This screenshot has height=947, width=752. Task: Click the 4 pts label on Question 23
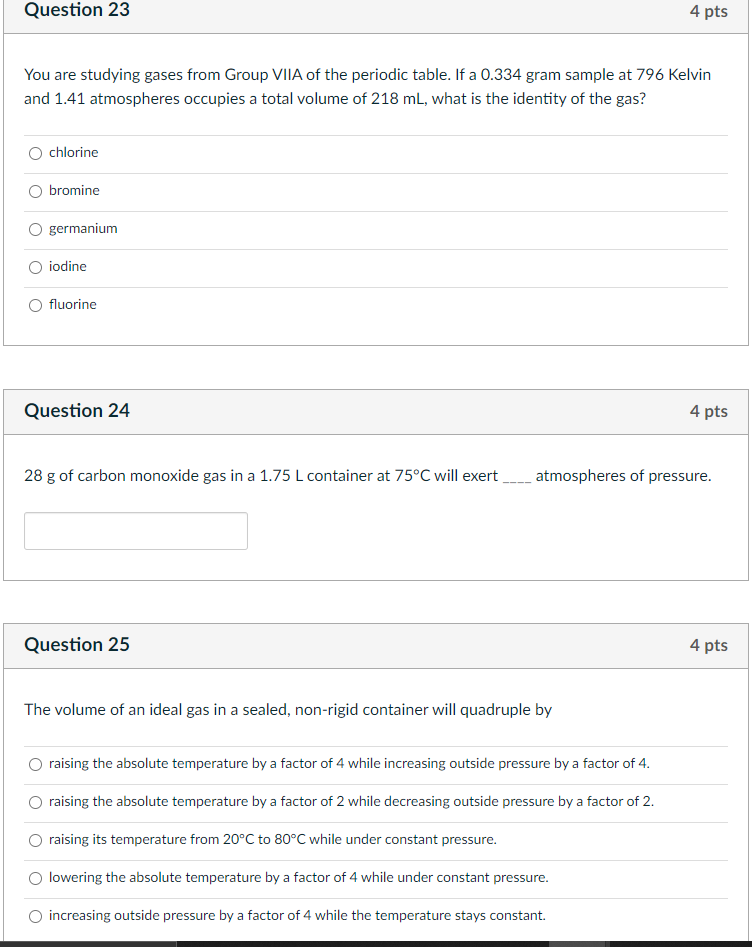click(709, 11)
